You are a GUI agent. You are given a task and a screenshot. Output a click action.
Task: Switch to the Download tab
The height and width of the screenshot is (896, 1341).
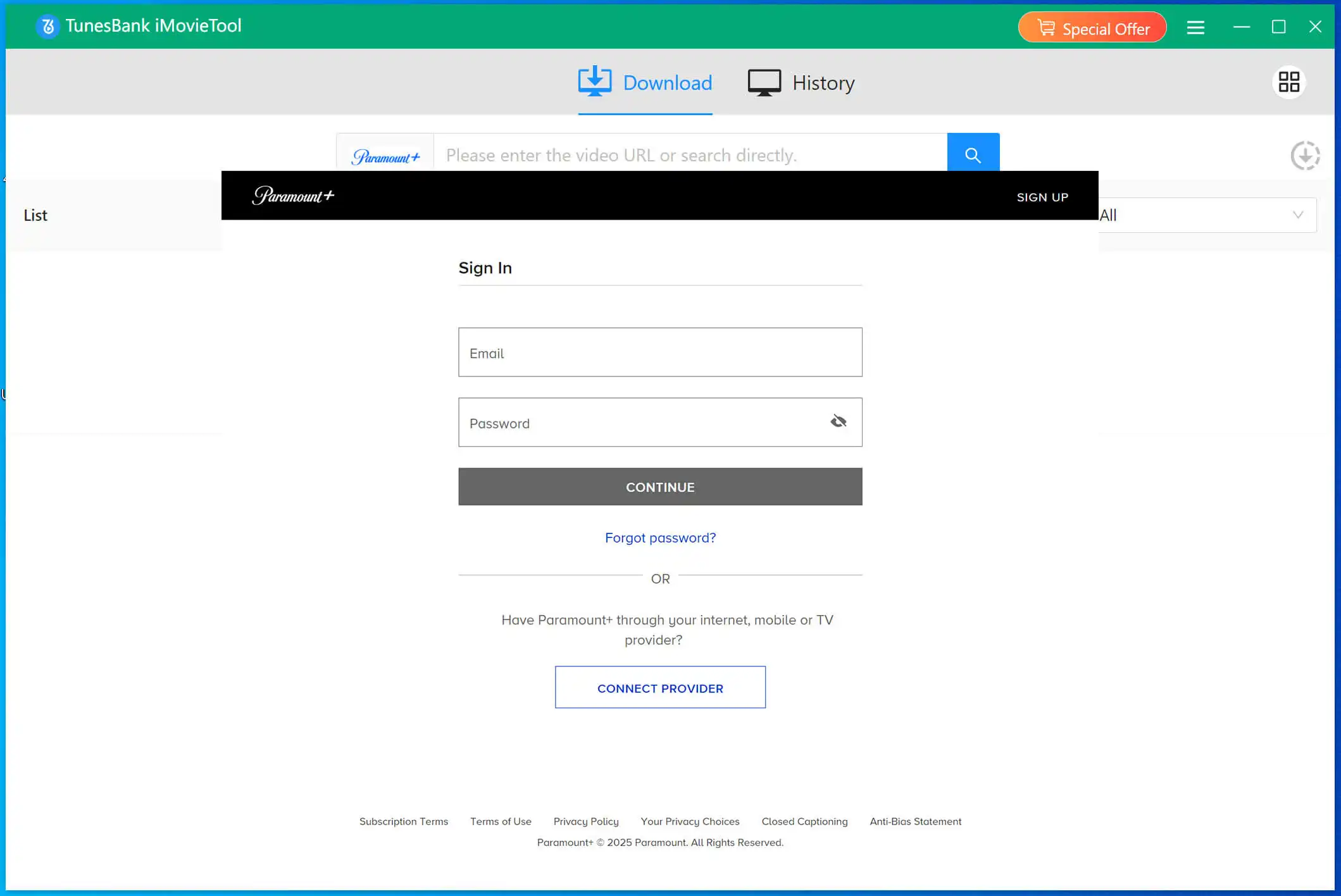point(645,83)
